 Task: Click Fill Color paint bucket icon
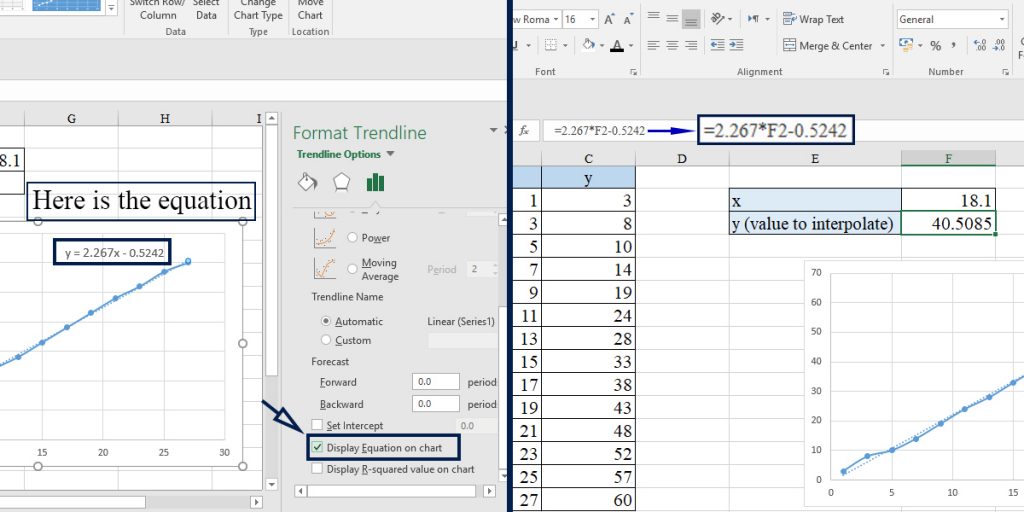588,45
